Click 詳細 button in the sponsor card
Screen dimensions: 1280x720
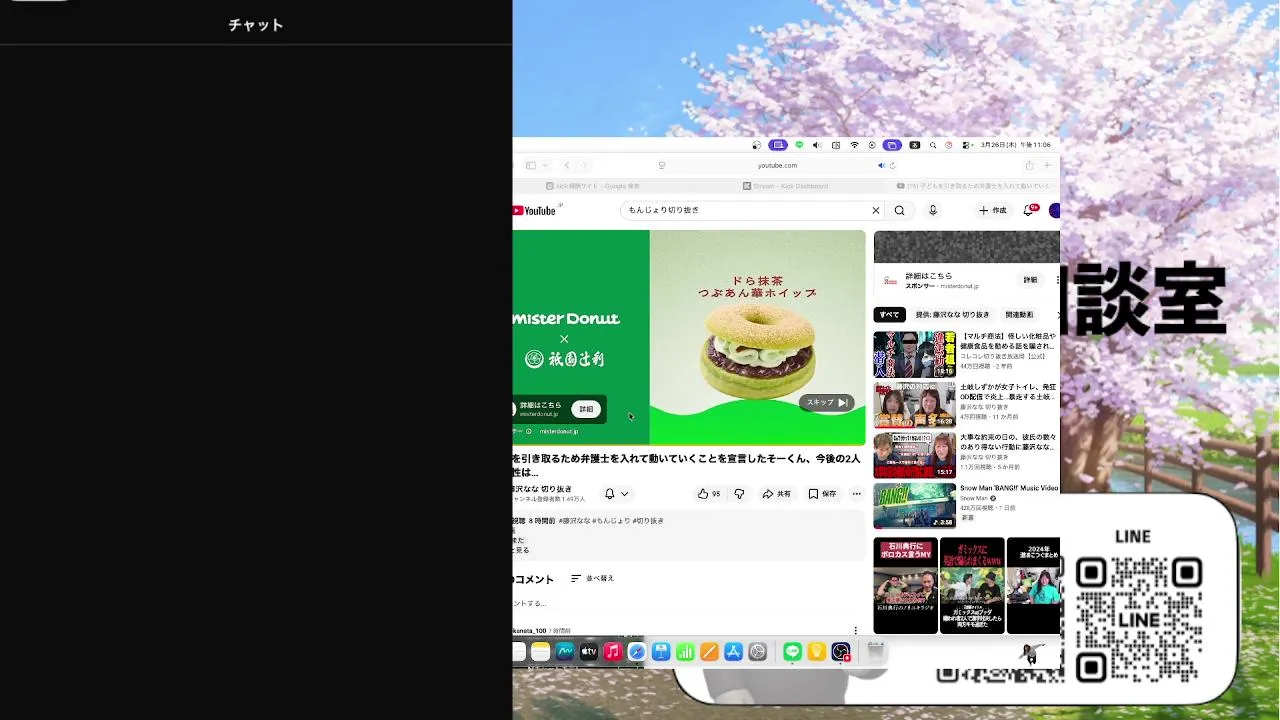1030,280
